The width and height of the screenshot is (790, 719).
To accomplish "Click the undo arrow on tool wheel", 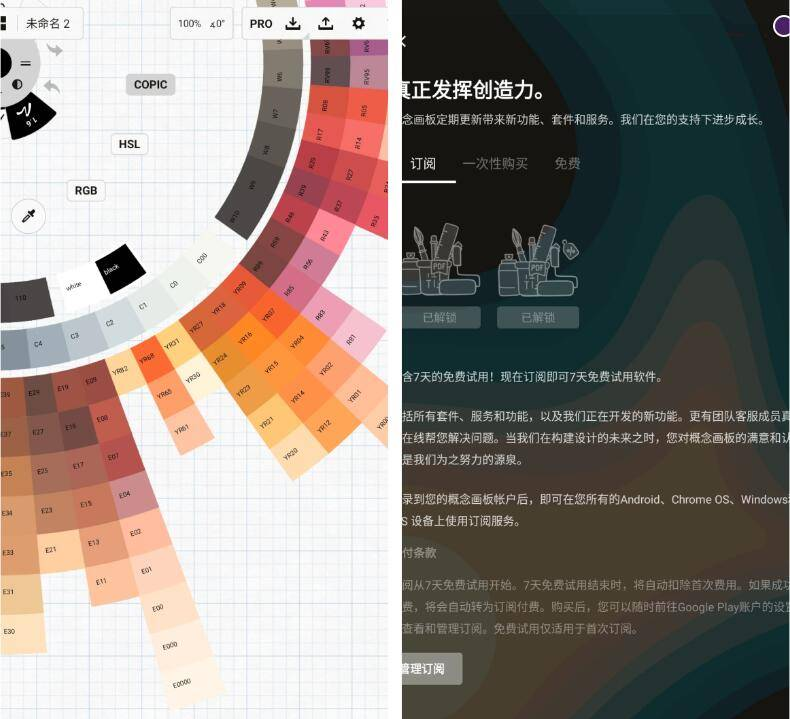I will [x=52, y=86].
